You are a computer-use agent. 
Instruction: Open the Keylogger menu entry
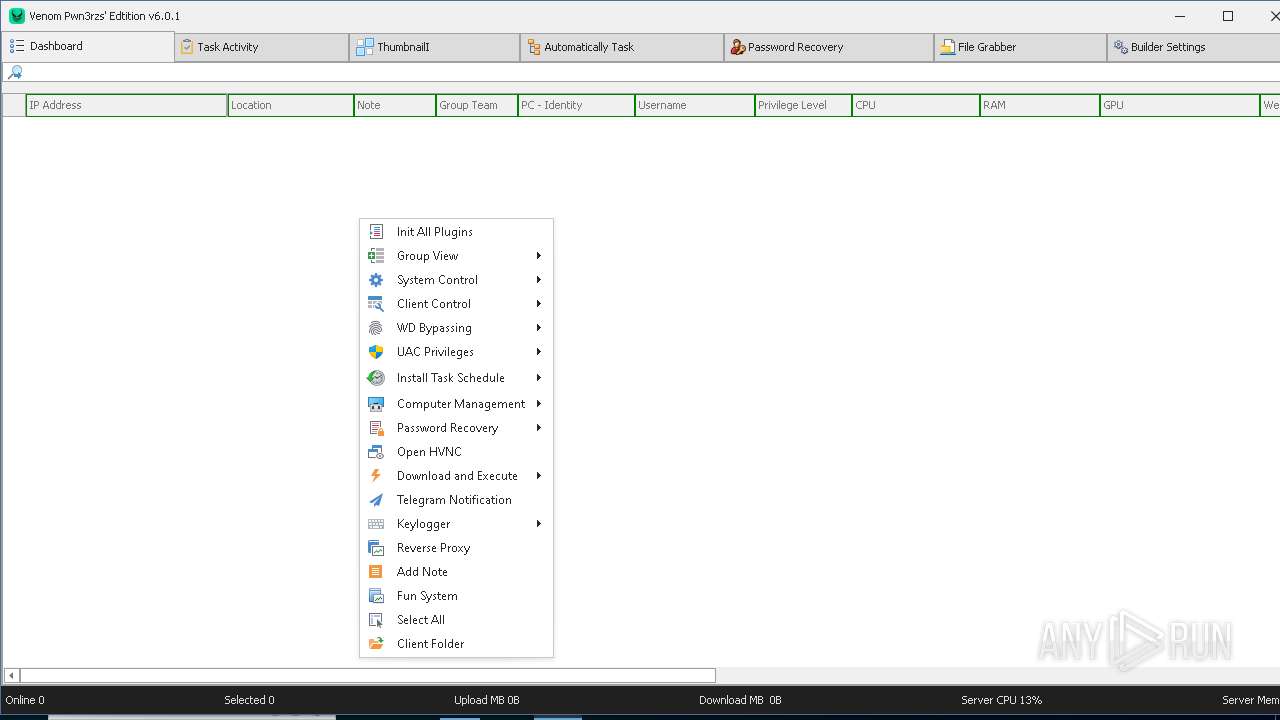pyautogui.click(x=456, y=524)
